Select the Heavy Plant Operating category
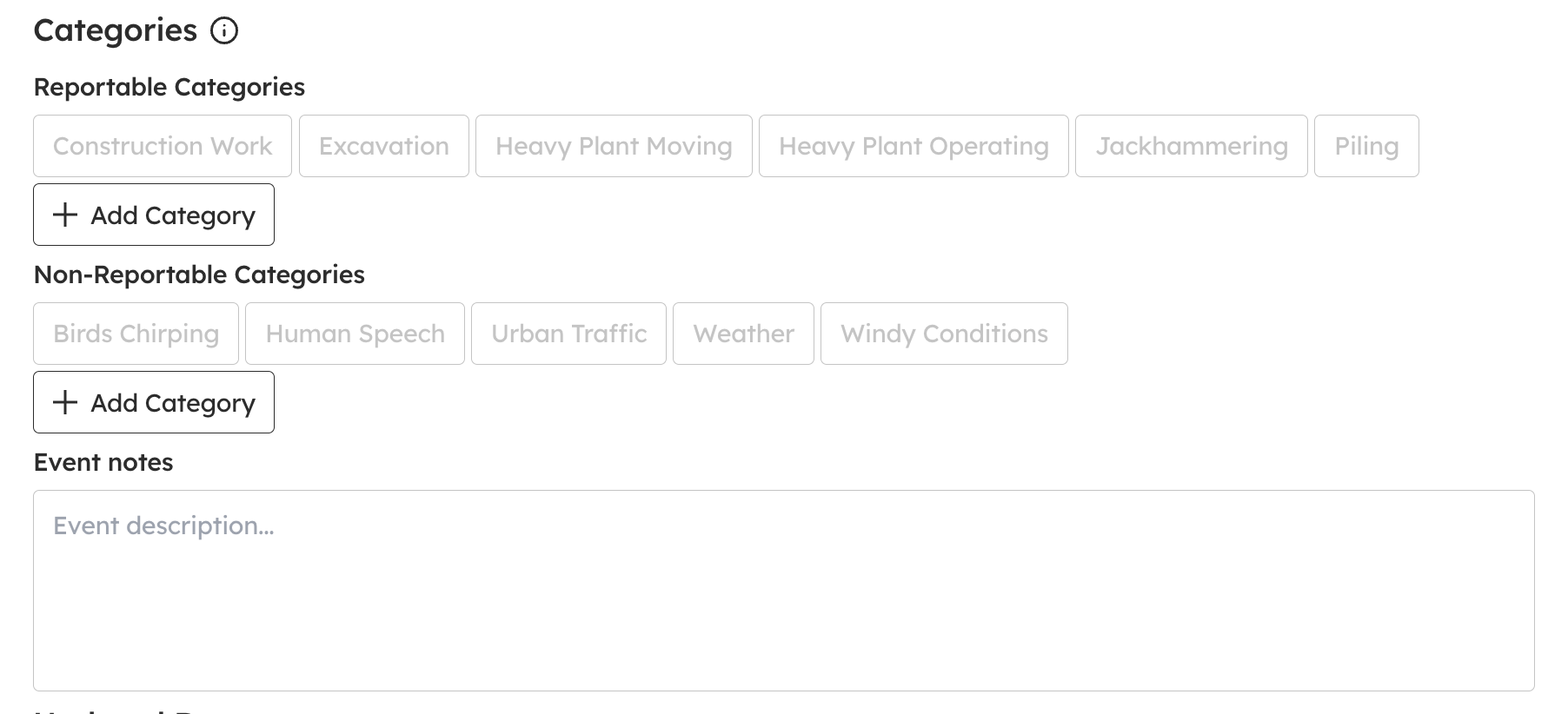The image size is (1568, 714). [x=914, y=146]
